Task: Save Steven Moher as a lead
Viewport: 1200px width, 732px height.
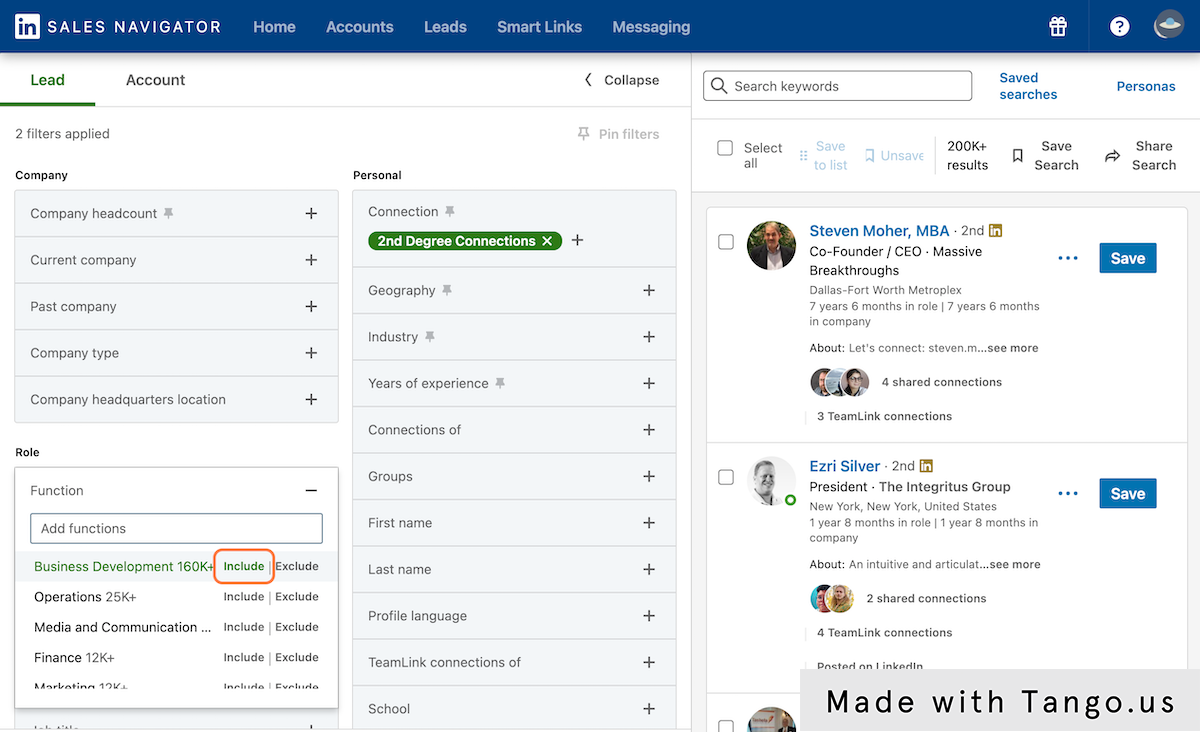Action: tap(1128, 258)
